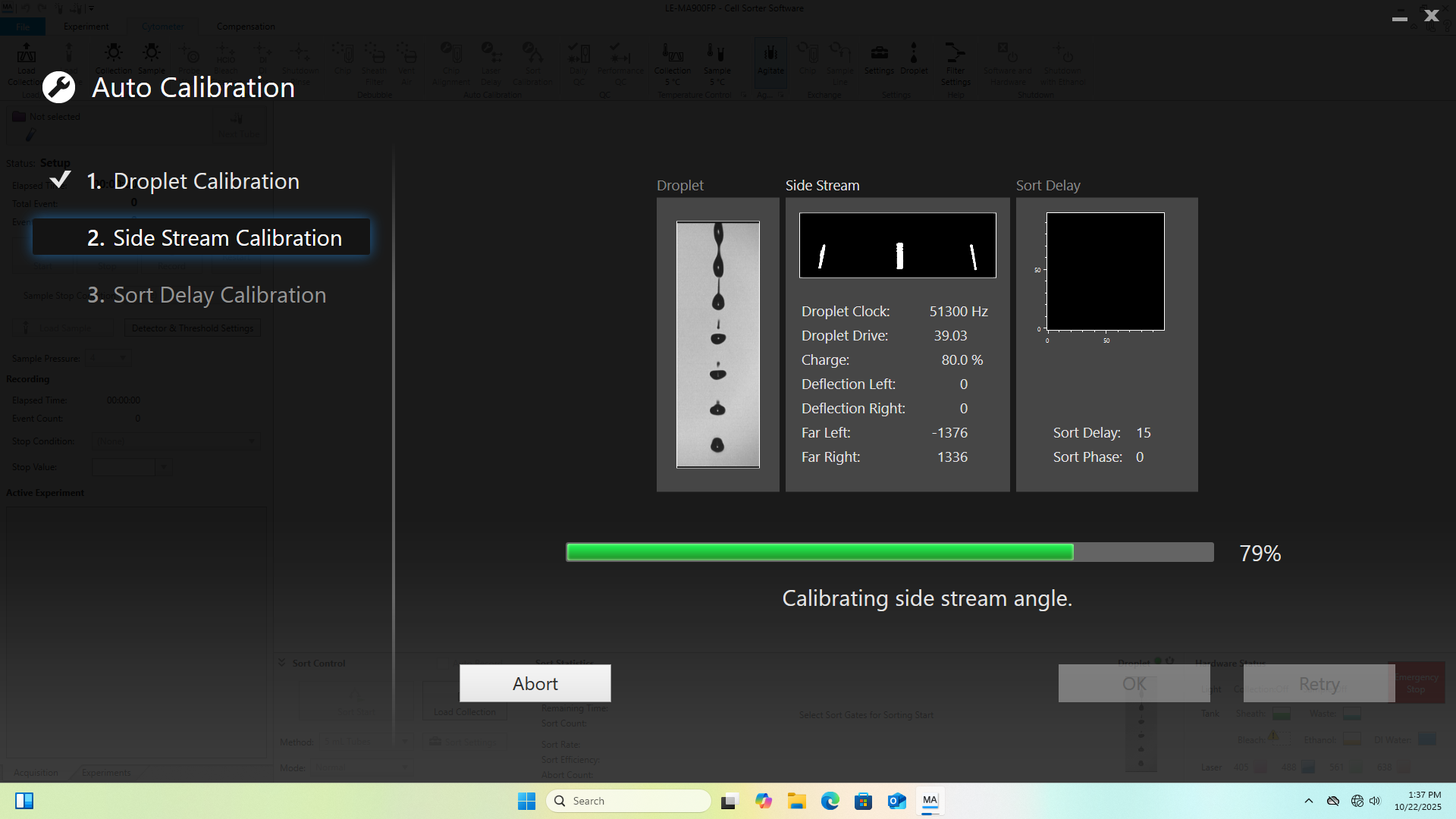Select step 2 Side Stream Calibration
This screenshot has width=1456, height=819.
[x=202, y=237]
